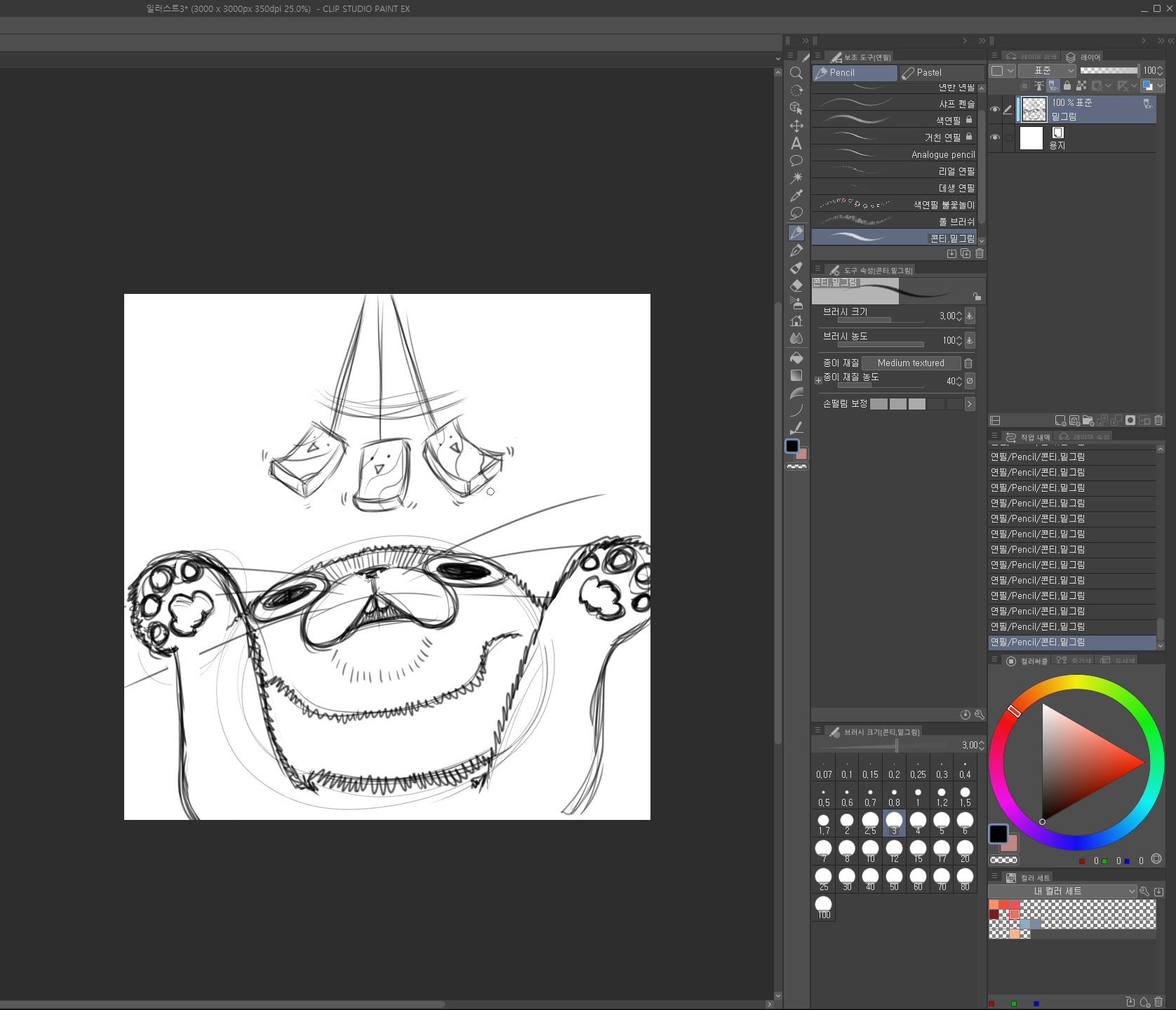Open layer color change dropdown arrow
The image size is (1176, 1010).
coord(1161,86)
